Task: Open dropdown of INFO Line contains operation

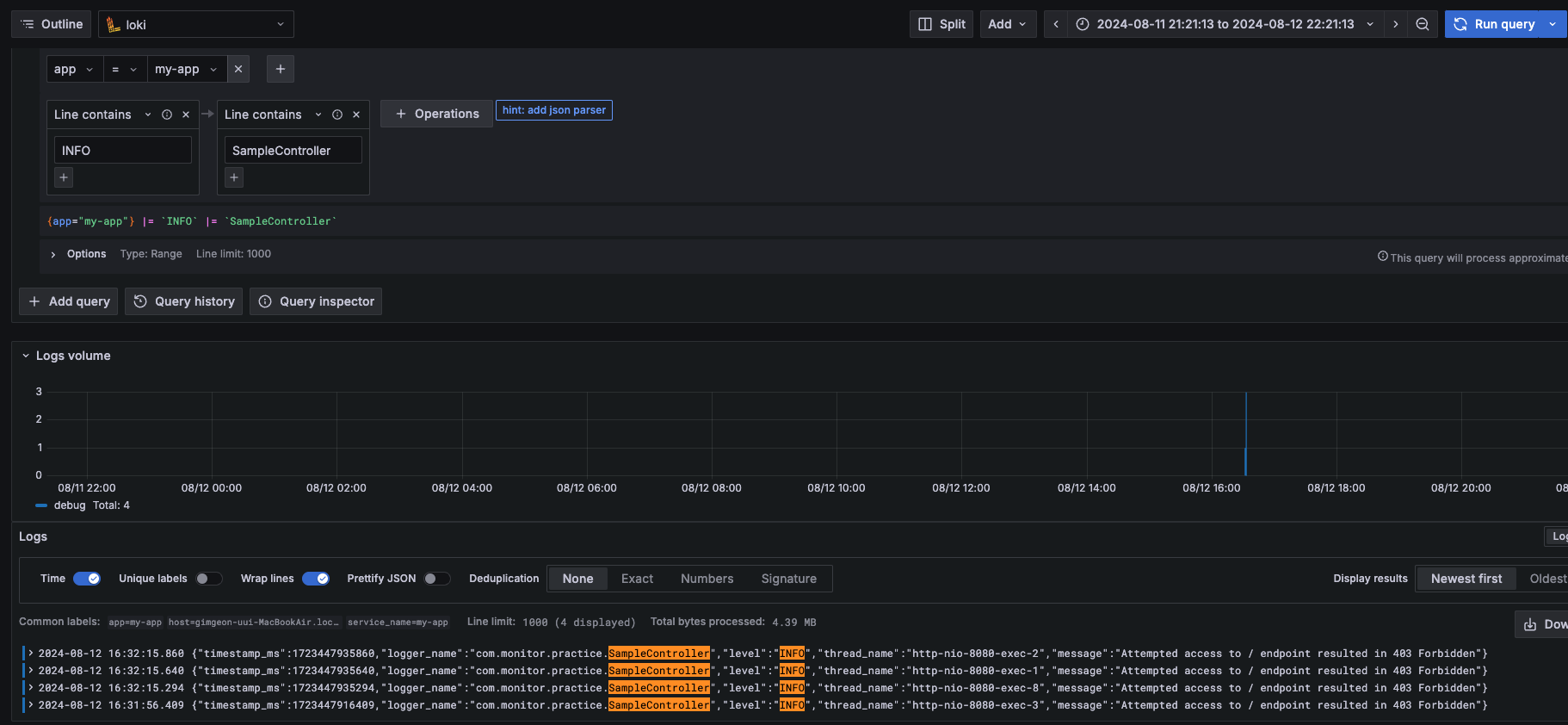Action: point(148,115)
